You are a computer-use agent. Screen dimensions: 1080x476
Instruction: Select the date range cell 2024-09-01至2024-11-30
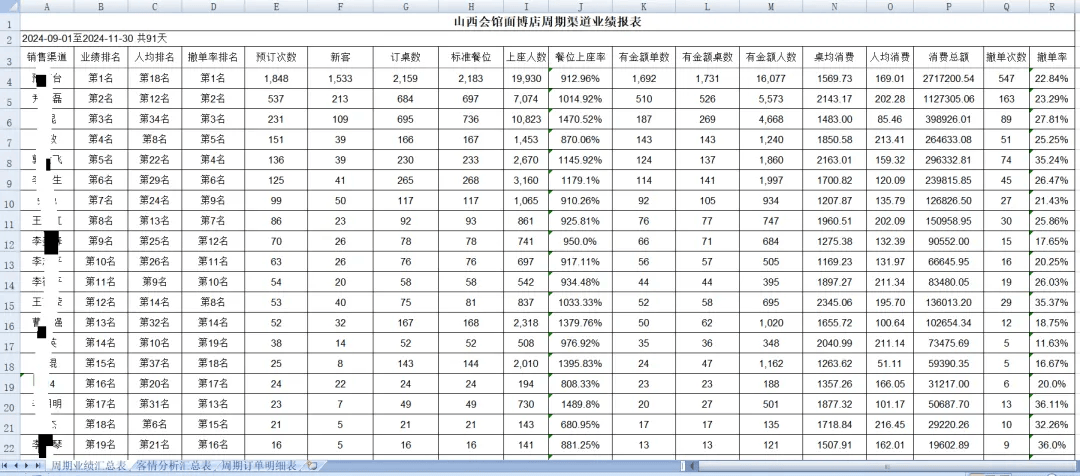pyautogui.click(x=92, y=38)
